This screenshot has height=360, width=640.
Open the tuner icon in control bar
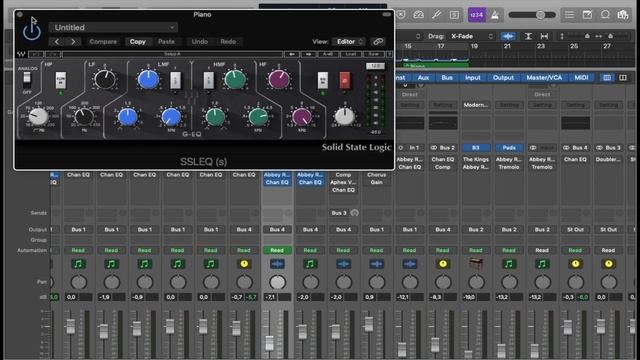pos(436,15)
